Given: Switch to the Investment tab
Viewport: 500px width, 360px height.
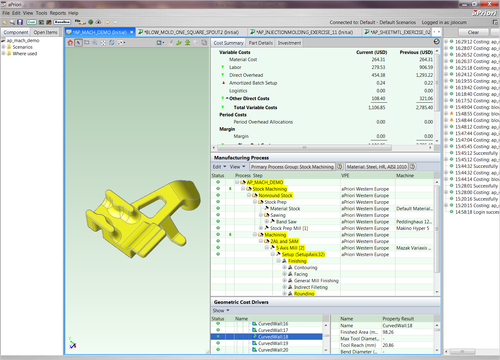Looking at the screenshot, I should click(289, 43).
